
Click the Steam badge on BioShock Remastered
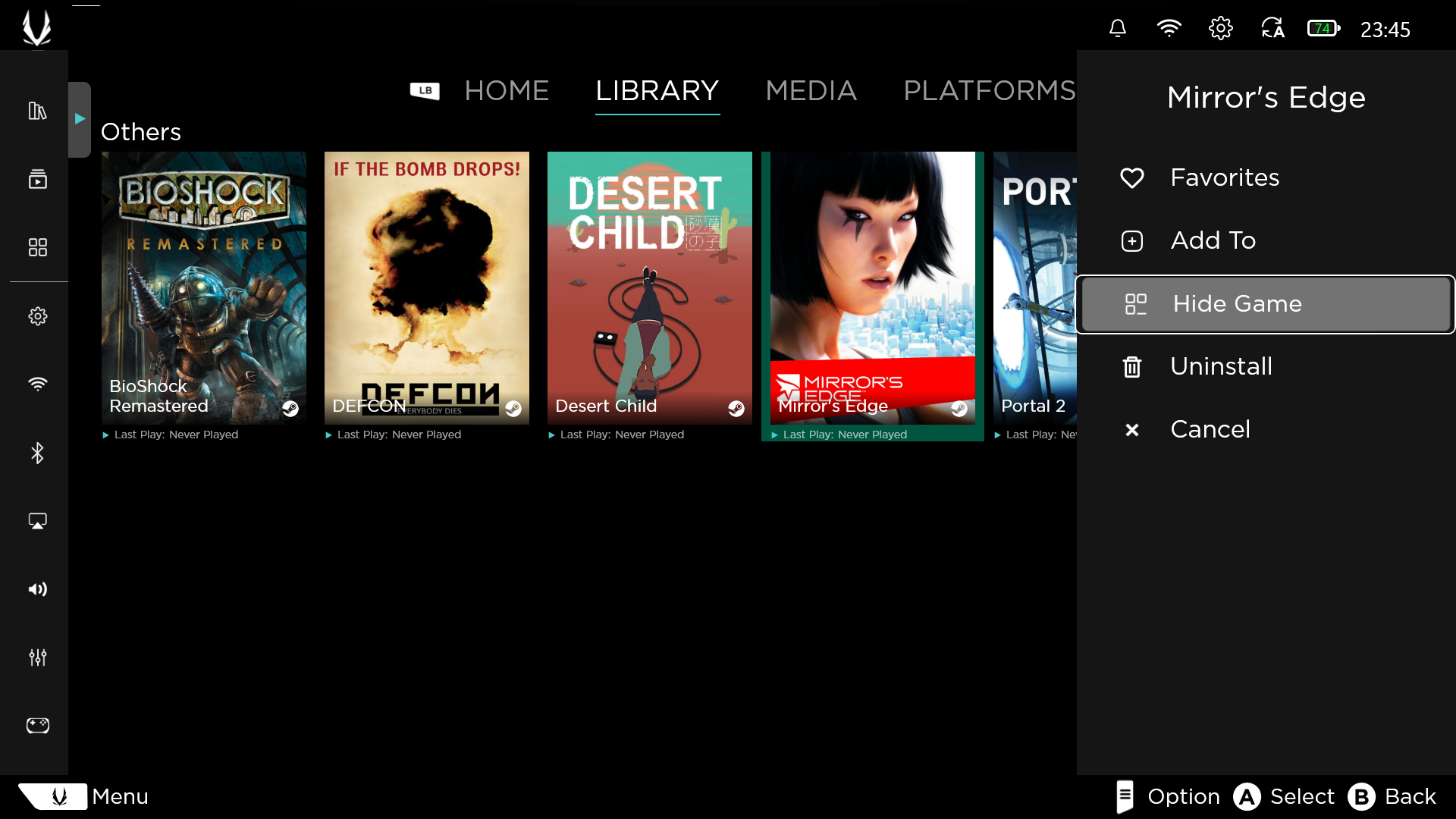point(290,409)
